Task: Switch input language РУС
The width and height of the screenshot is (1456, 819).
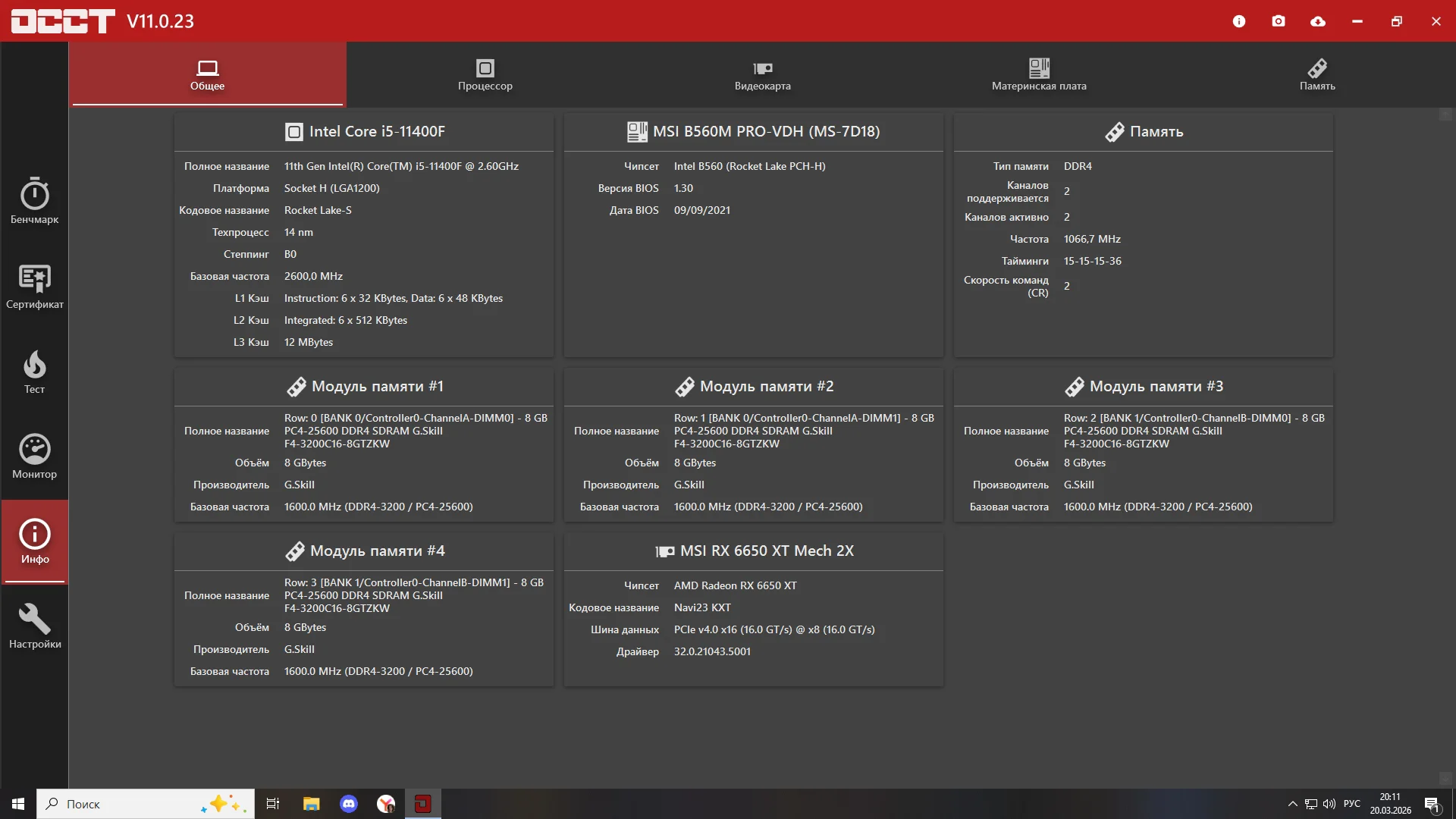Action: tap(1352, 804)
